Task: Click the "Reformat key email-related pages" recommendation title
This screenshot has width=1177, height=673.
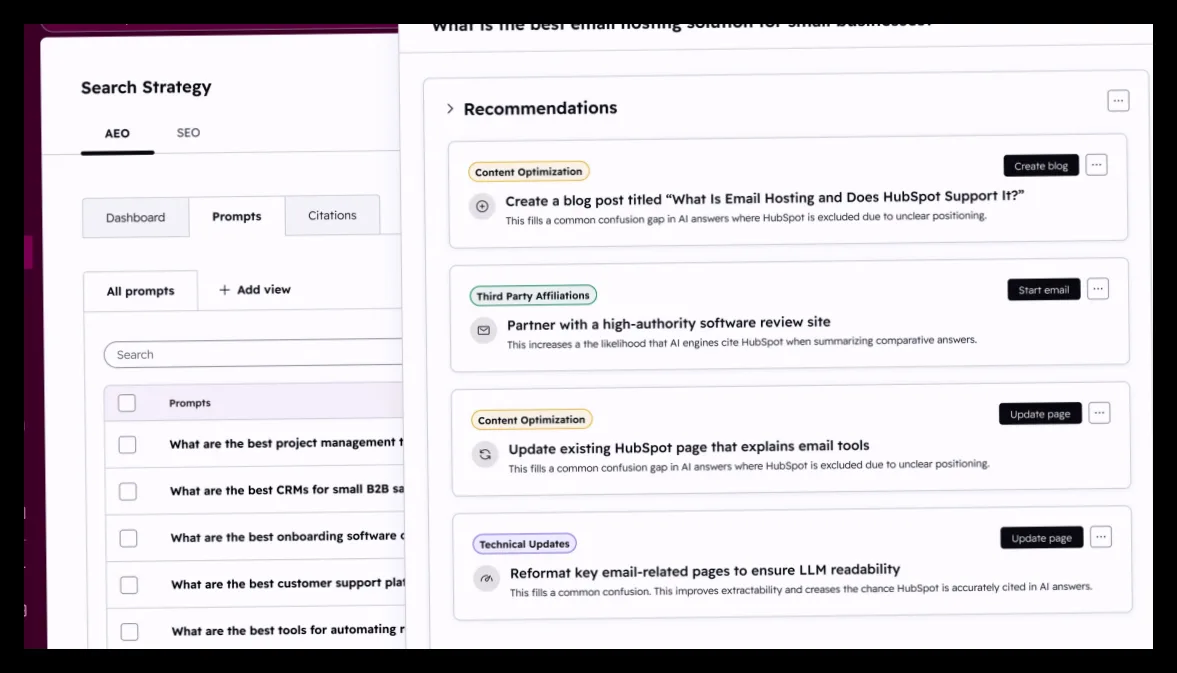Action: (x=705, y=572)
